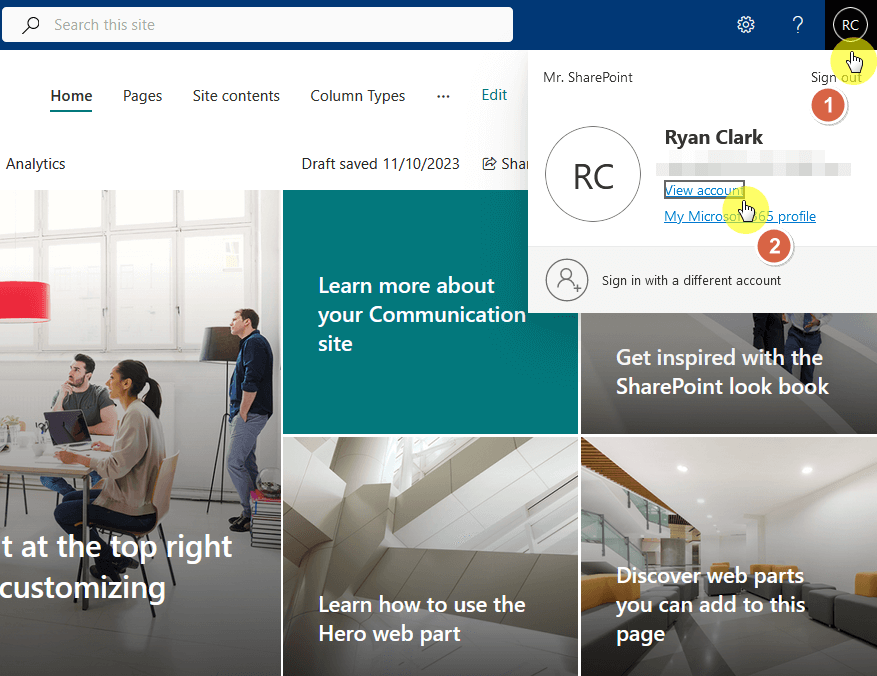The height and width of the screenshot is (676, 877).
Task: Open the help question mark icon
Action: [x=798, y=25]
